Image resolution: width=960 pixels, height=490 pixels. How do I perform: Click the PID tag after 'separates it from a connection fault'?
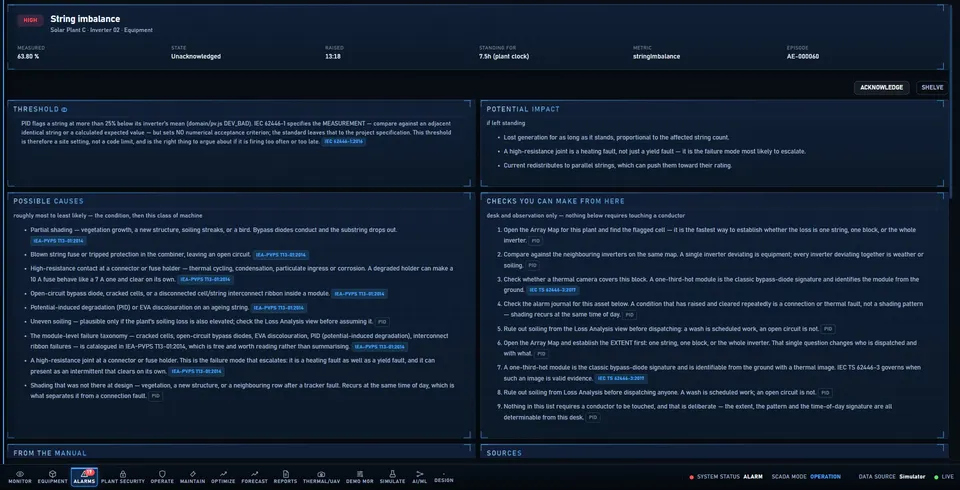(156, 396)
